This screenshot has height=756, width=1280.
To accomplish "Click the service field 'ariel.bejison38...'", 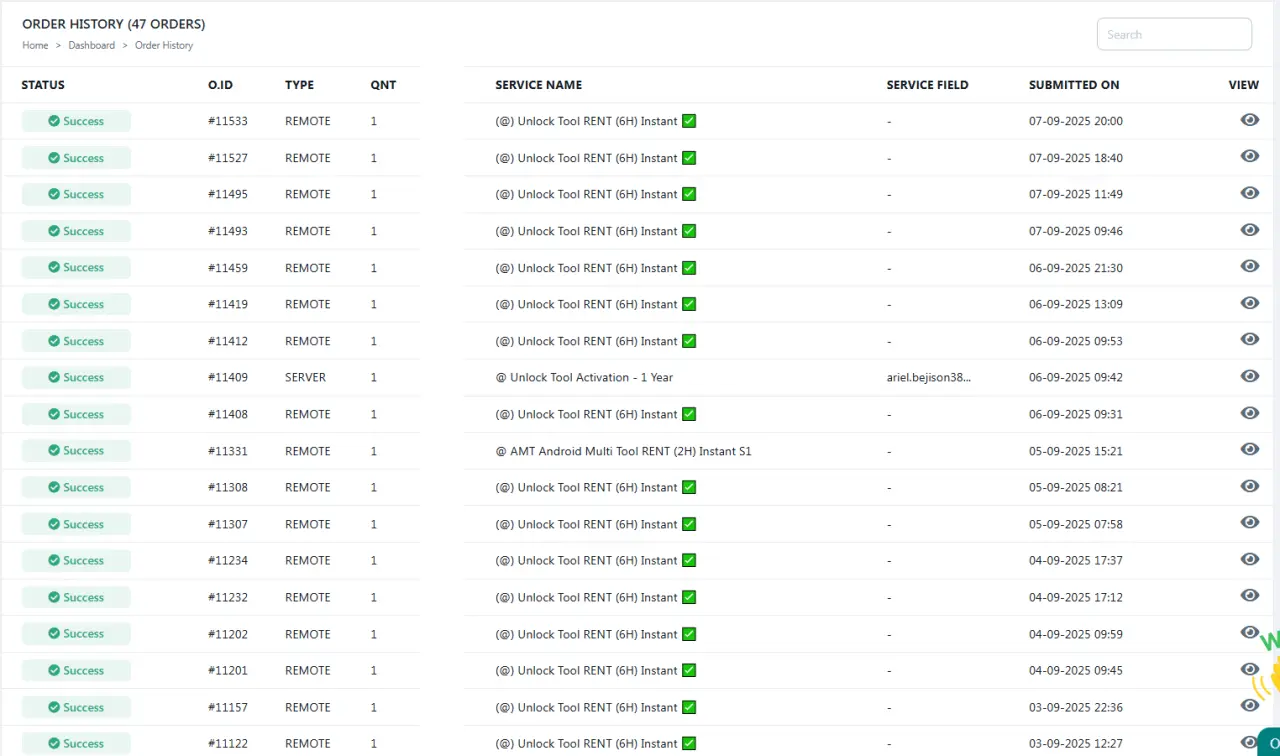I will [929, 378].
